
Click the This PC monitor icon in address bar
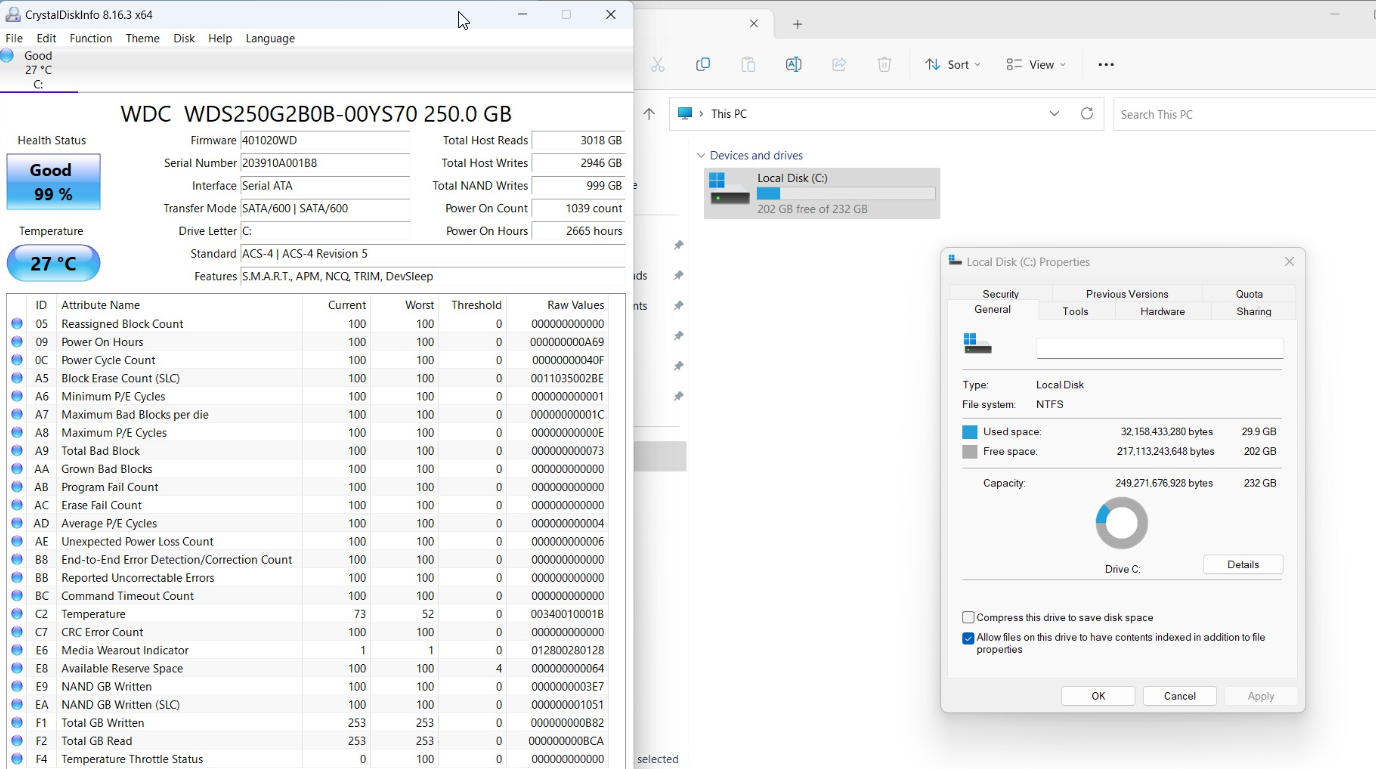click(x=685, y=114)
